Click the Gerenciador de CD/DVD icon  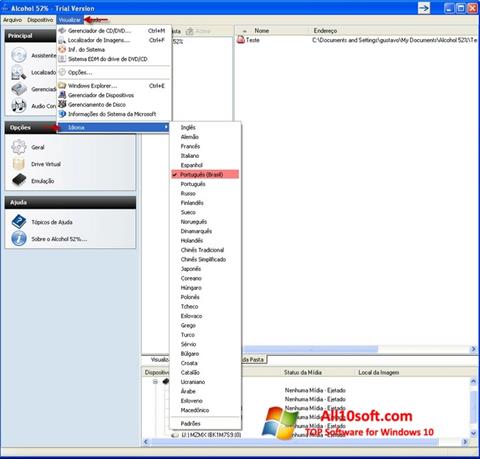pyautogui.click(x=62, y=31)
